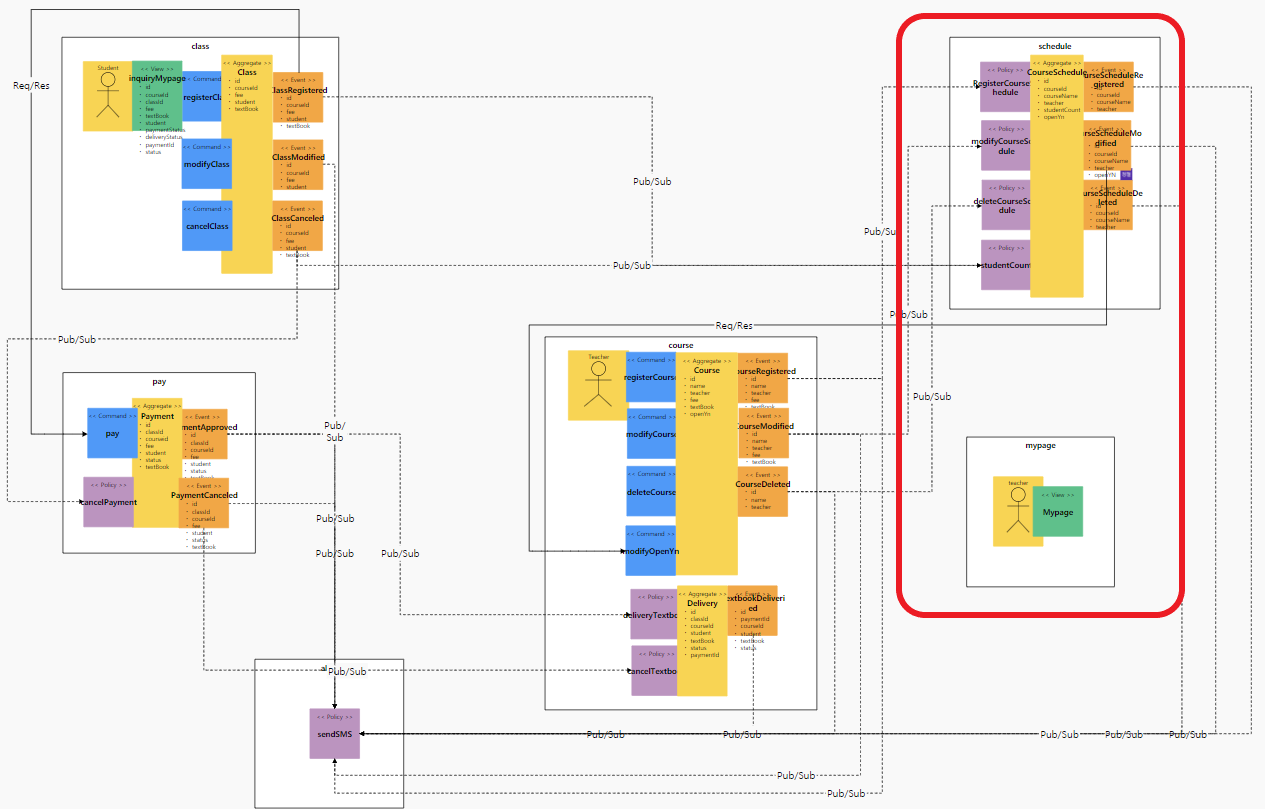Select the CourseRegistered event sticky
The image size is (1265, 809).
pos(763,378)
